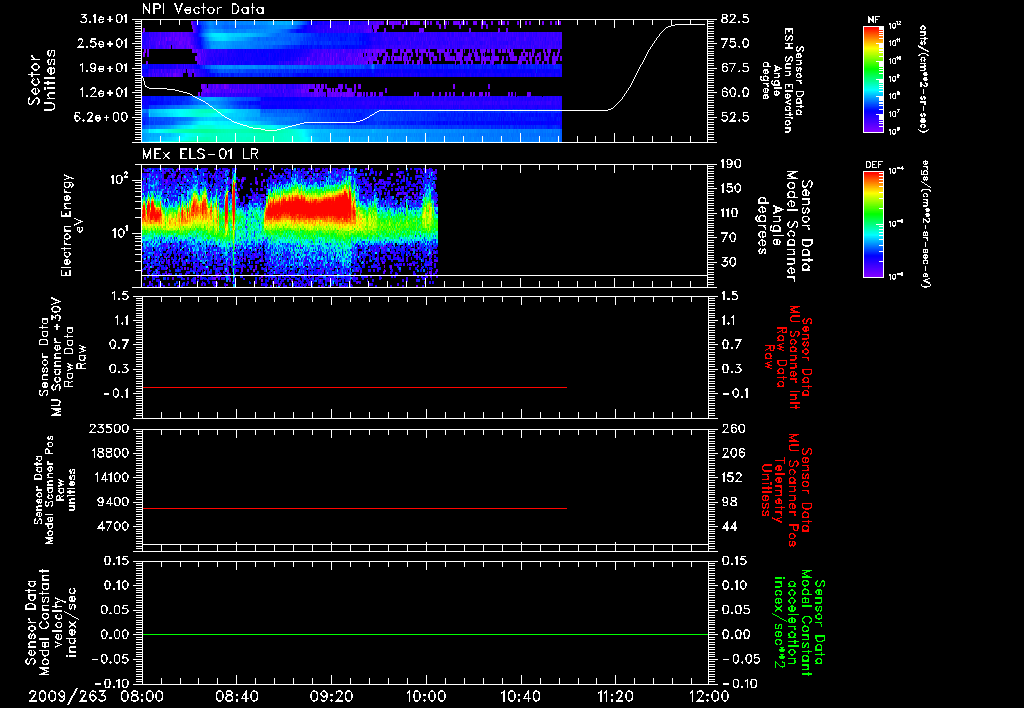Image resolution: width=1024 pixels, height=708 pixels.
Task: Click the "2.5e+01" sector tick value
Action: [102, 43]
